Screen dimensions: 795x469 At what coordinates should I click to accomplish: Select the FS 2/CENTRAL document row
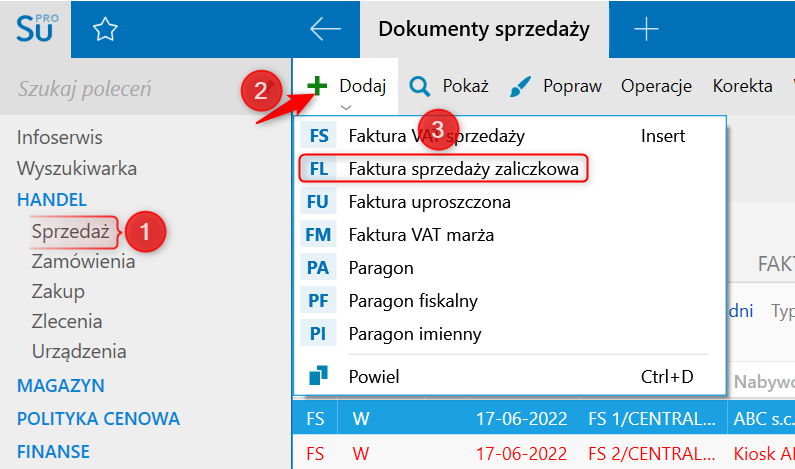(543, 453)
